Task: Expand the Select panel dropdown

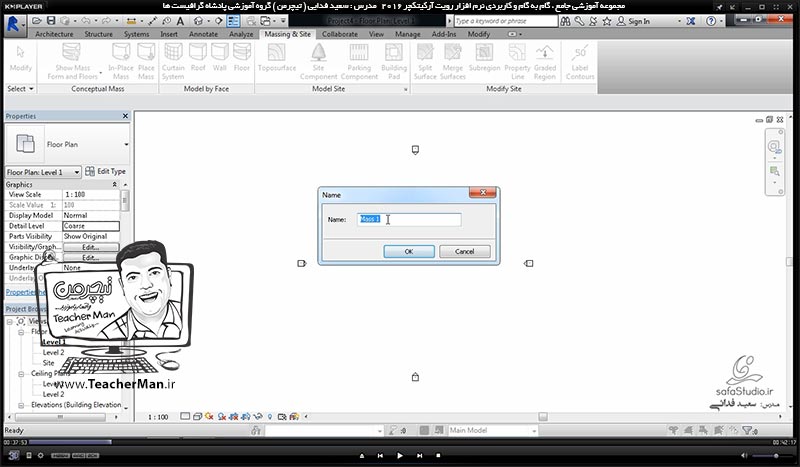Action: coord(20,89)
